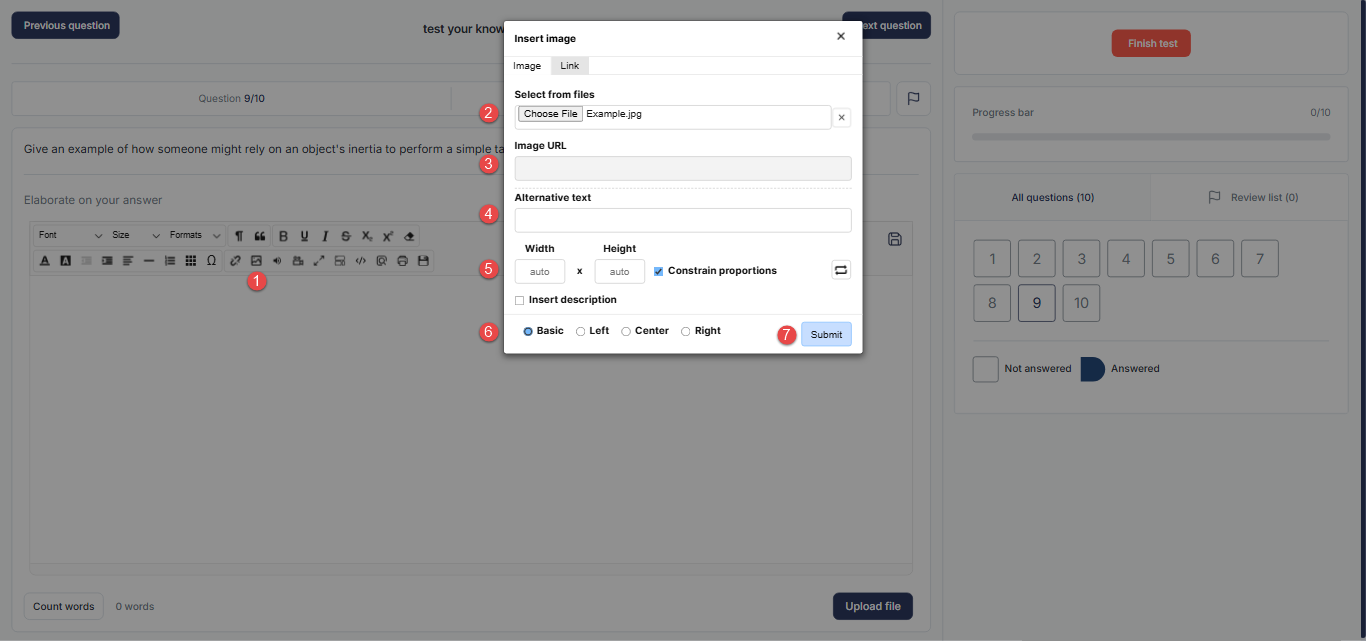Flag question 9 for review

(x=913, y=99)
